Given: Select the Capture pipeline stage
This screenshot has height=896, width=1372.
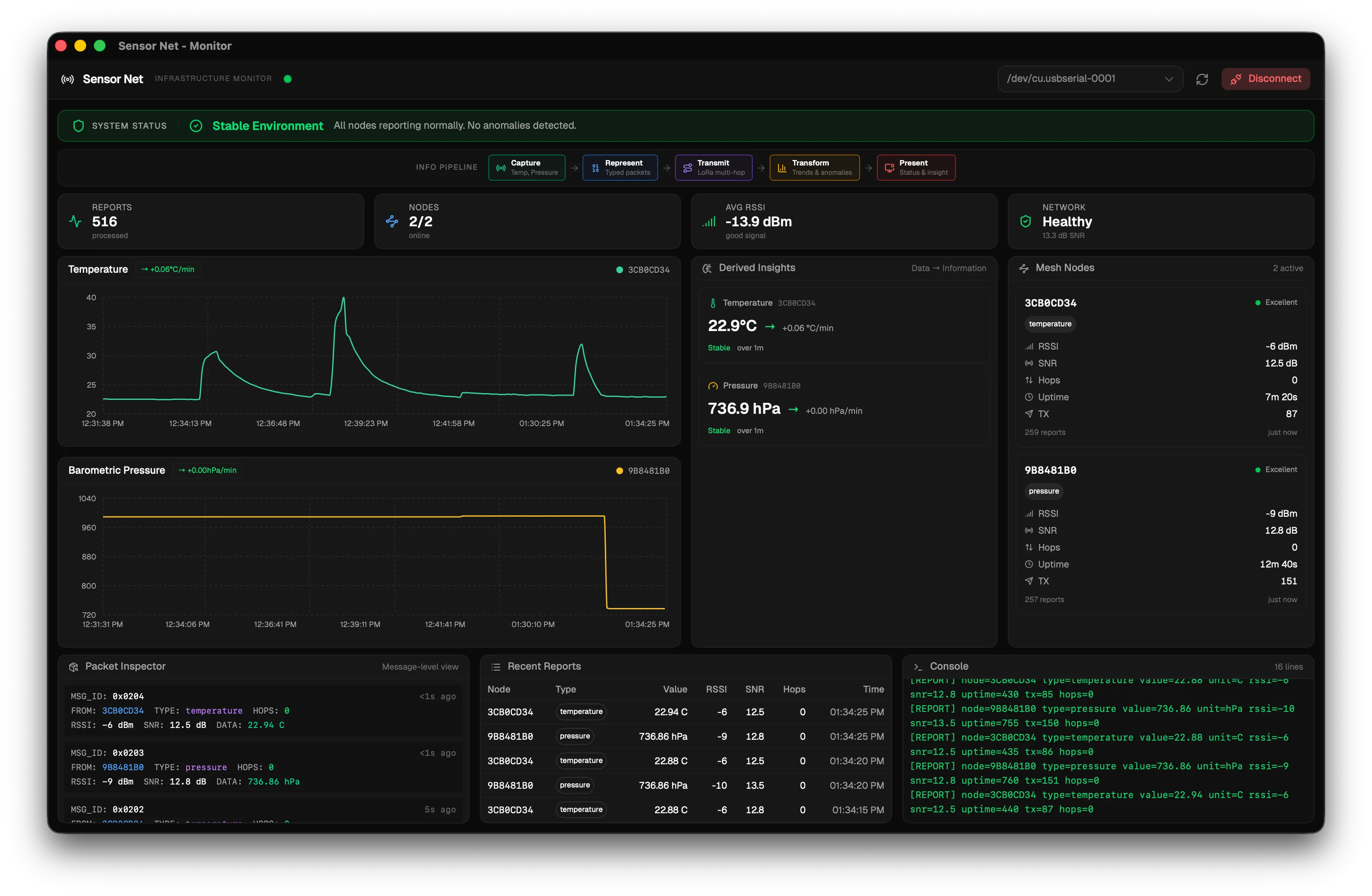Looking at the screenshot, I should click(527, 168).
